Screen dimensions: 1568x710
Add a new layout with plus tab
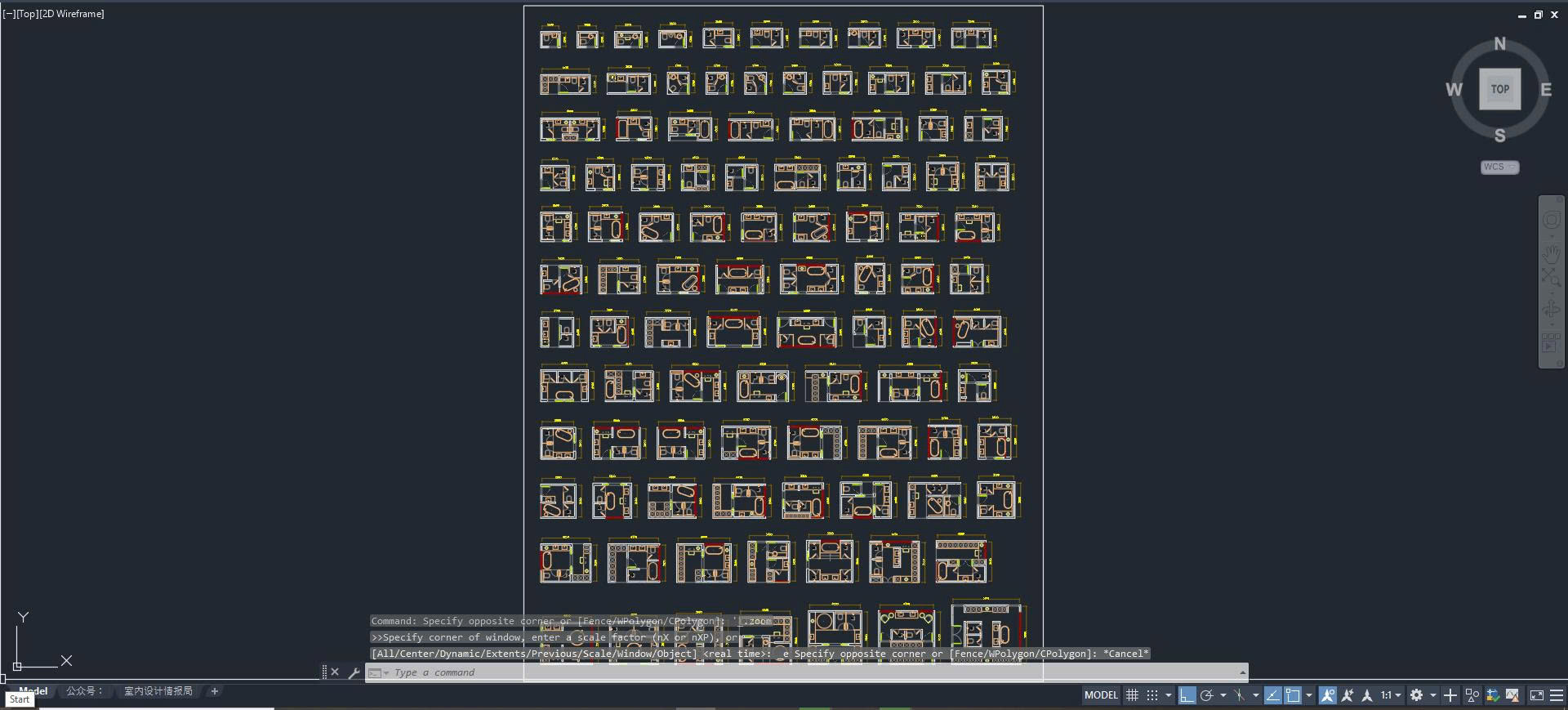215,691
